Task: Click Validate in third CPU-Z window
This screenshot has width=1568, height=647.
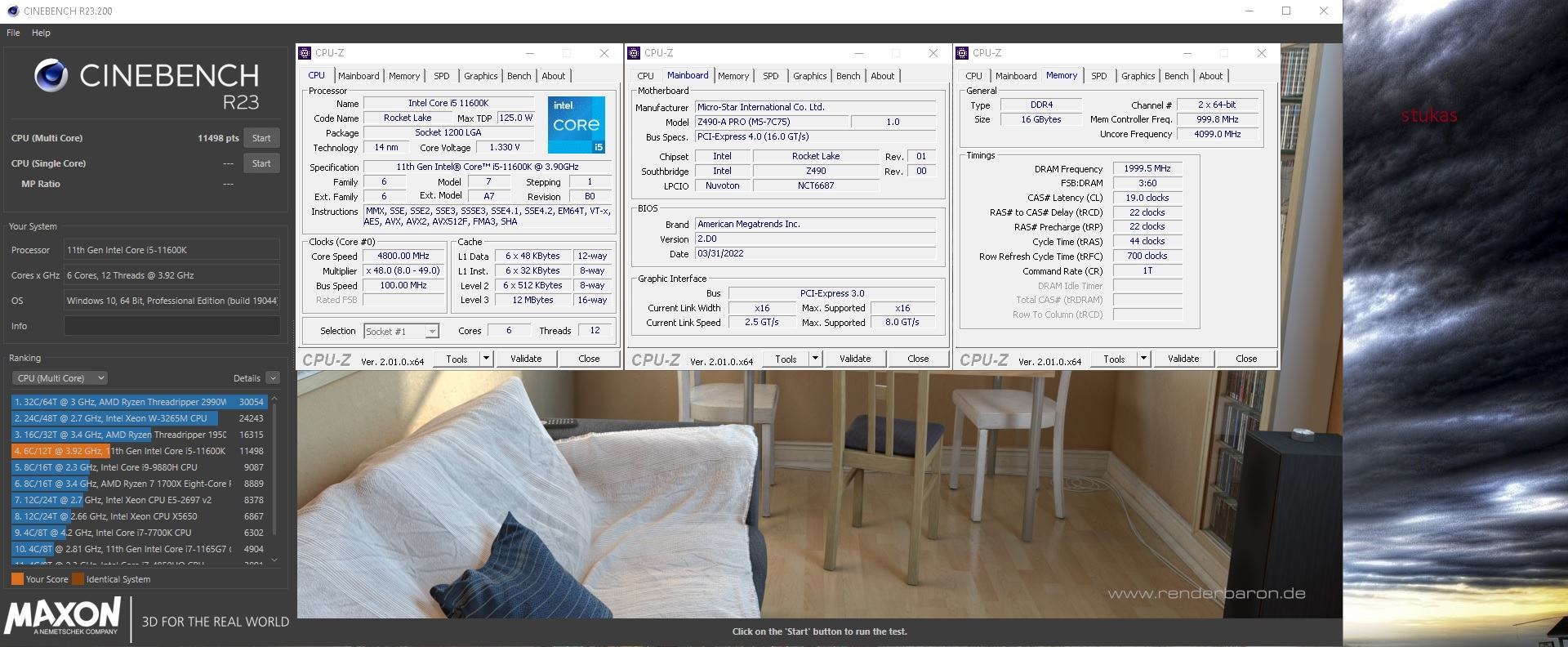Action: 1183,359
